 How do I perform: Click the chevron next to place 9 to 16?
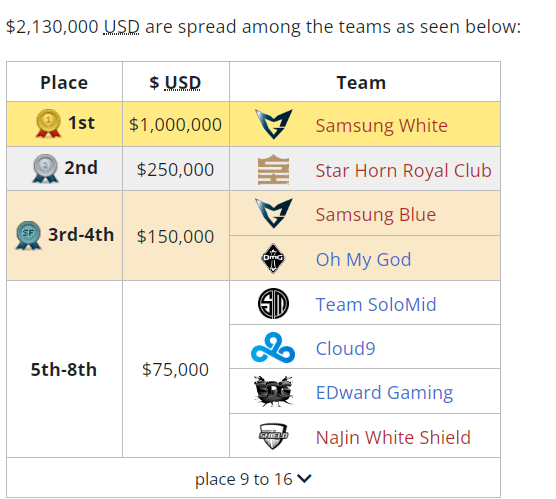[x=304, y=479]
